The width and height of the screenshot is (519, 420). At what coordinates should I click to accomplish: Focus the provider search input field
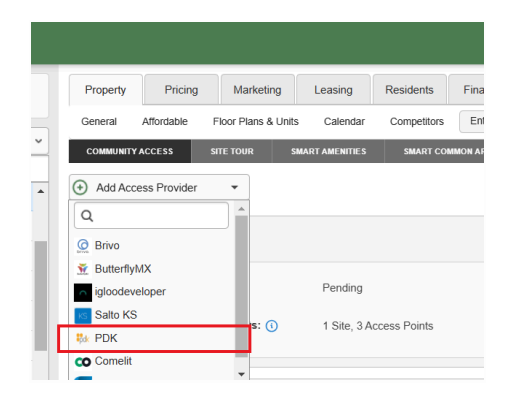151,216
